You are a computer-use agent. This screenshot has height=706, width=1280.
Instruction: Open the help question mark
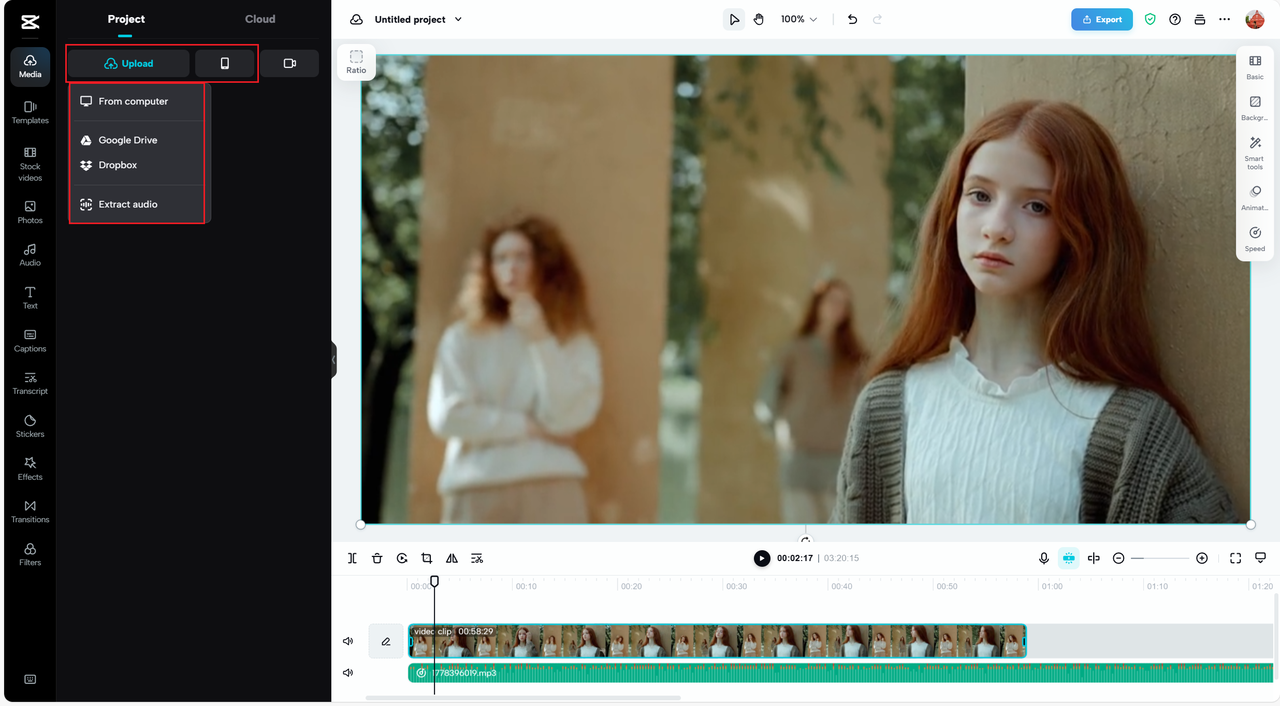1175,19
